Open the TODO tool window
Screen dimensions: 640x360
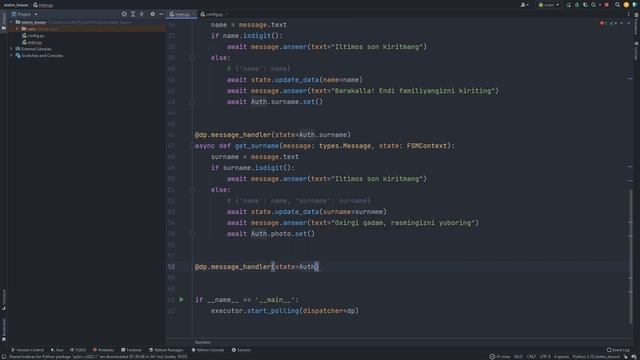pos(78,350)
